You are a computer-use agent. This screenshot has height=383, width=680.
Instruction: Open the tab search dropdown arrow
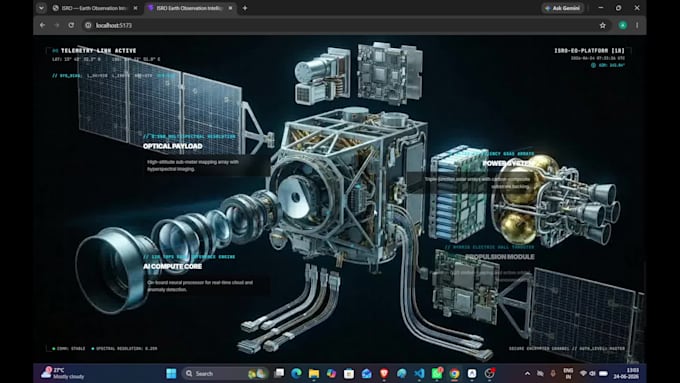point(41,8)
